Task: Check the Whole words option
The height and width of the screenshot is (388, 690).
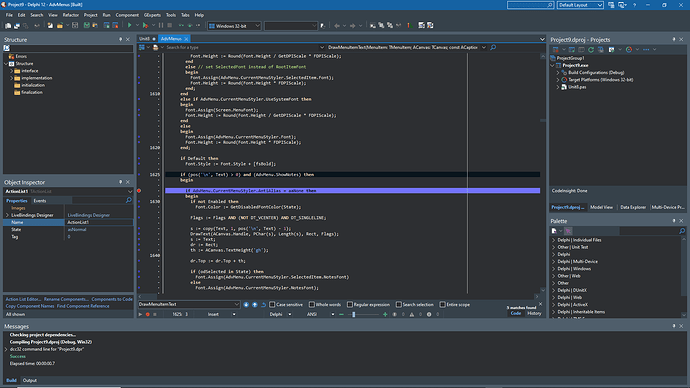Action: 312,304
